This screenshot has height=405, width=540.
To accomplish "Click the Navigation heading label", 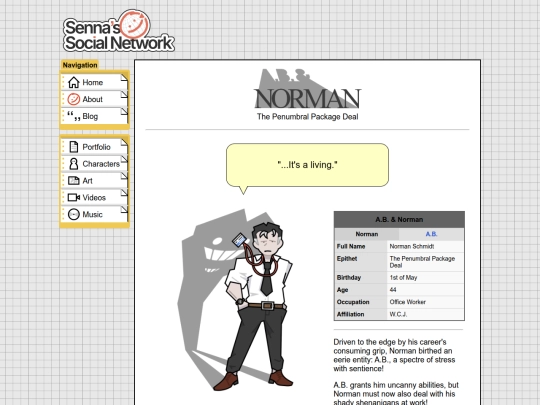I will tap(80, 65).
